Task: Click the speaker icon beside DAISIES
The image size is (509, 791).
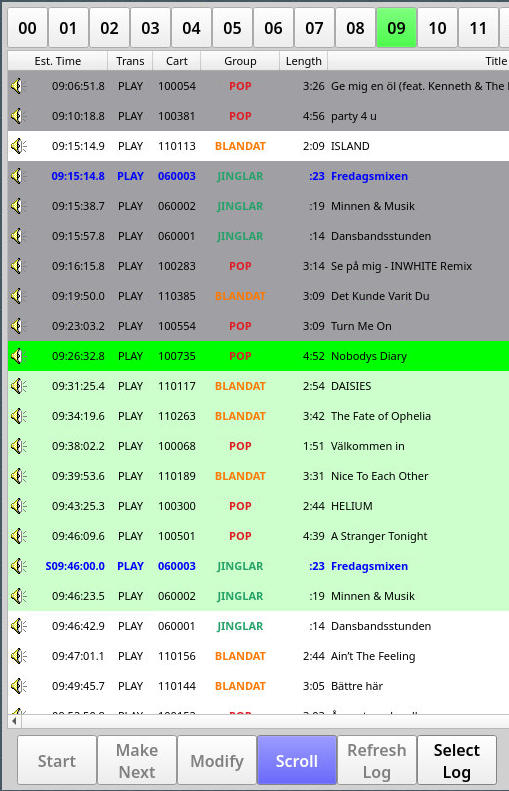Action: (x=19, y=386)
